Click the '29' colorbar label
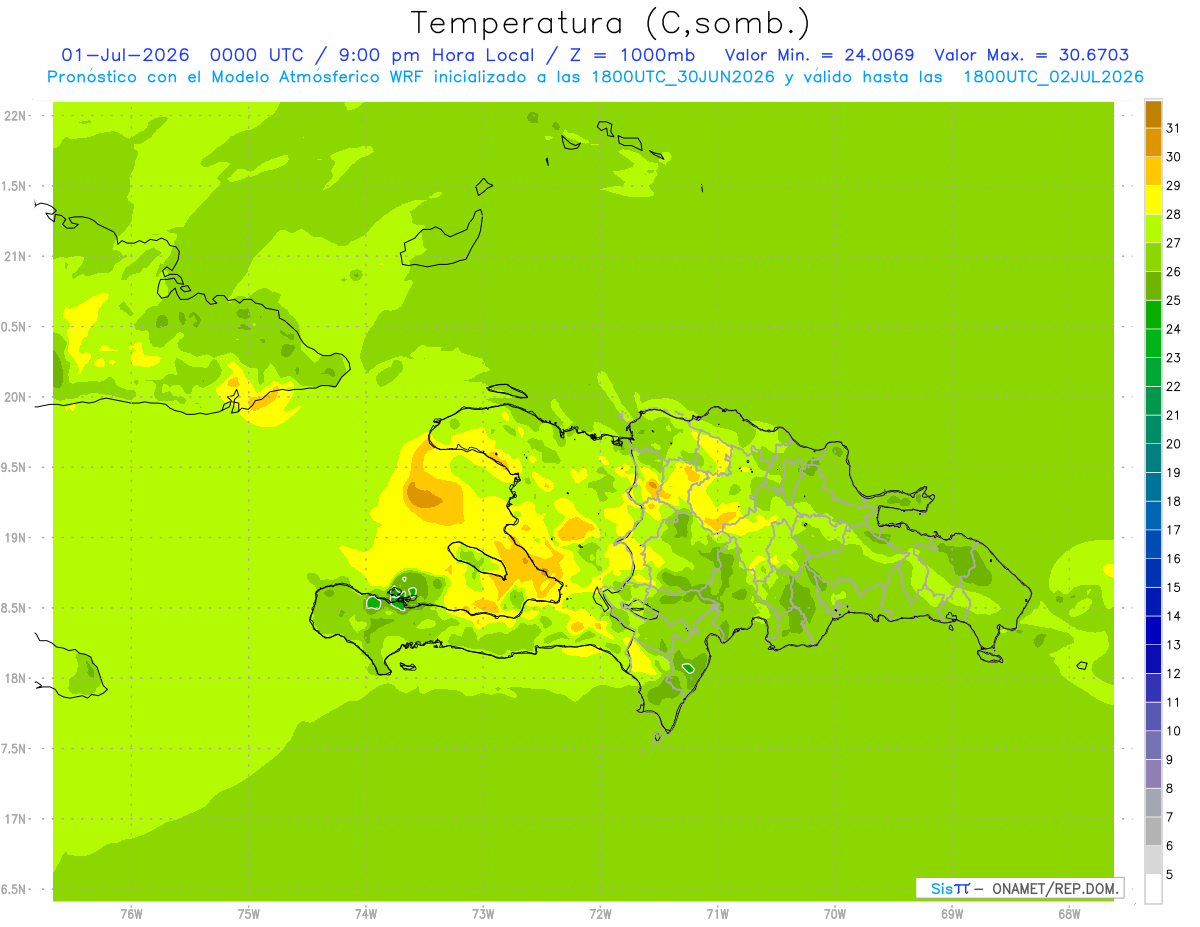Screen dimensions: 1200x927 click(1173, 186)
